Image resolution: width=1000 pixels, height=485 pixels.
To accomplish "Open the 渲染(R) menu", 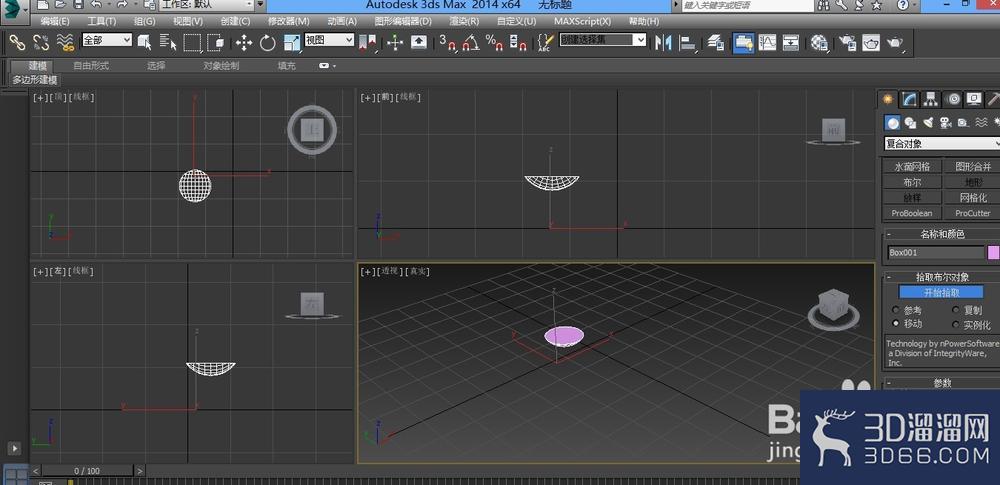I will [x=464, y=21].
